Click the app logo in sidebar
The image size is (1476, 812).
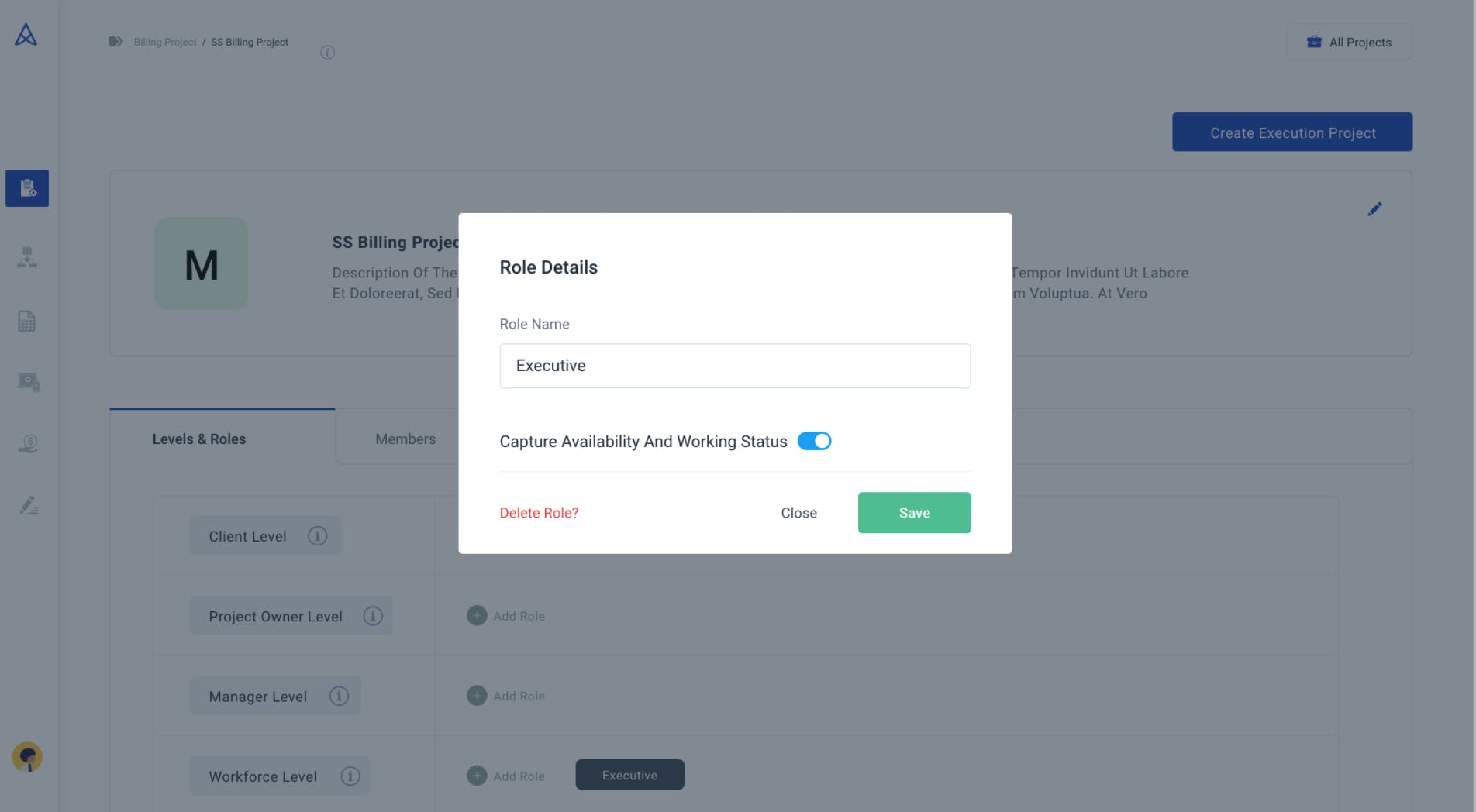point(26,35)
